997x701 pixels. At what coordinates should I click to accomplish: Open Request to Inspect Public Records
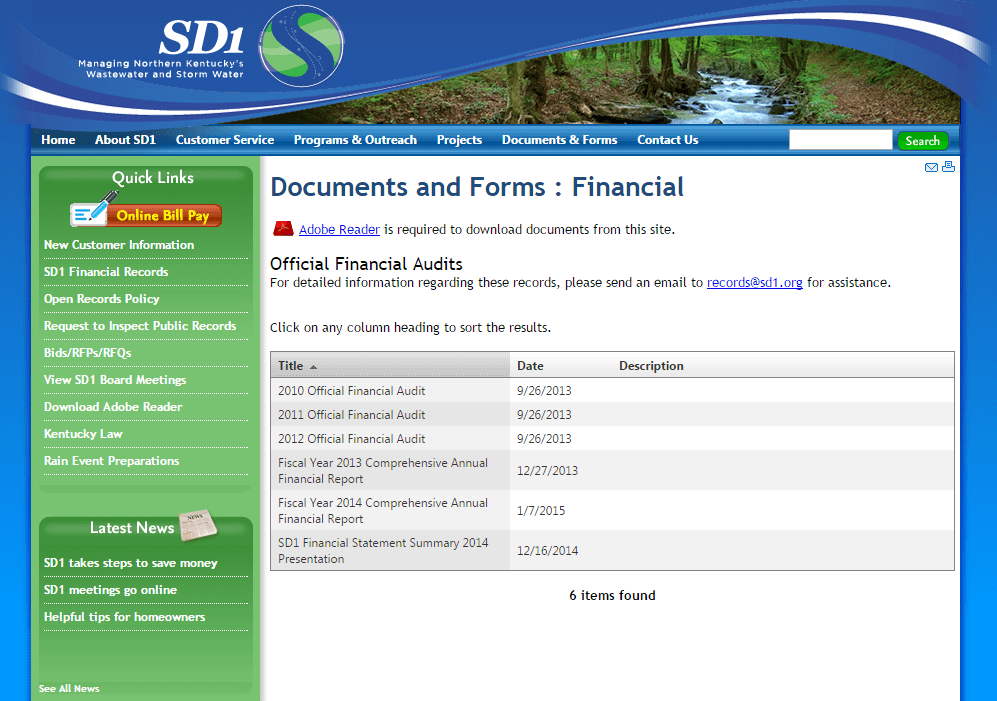[140, 326]
